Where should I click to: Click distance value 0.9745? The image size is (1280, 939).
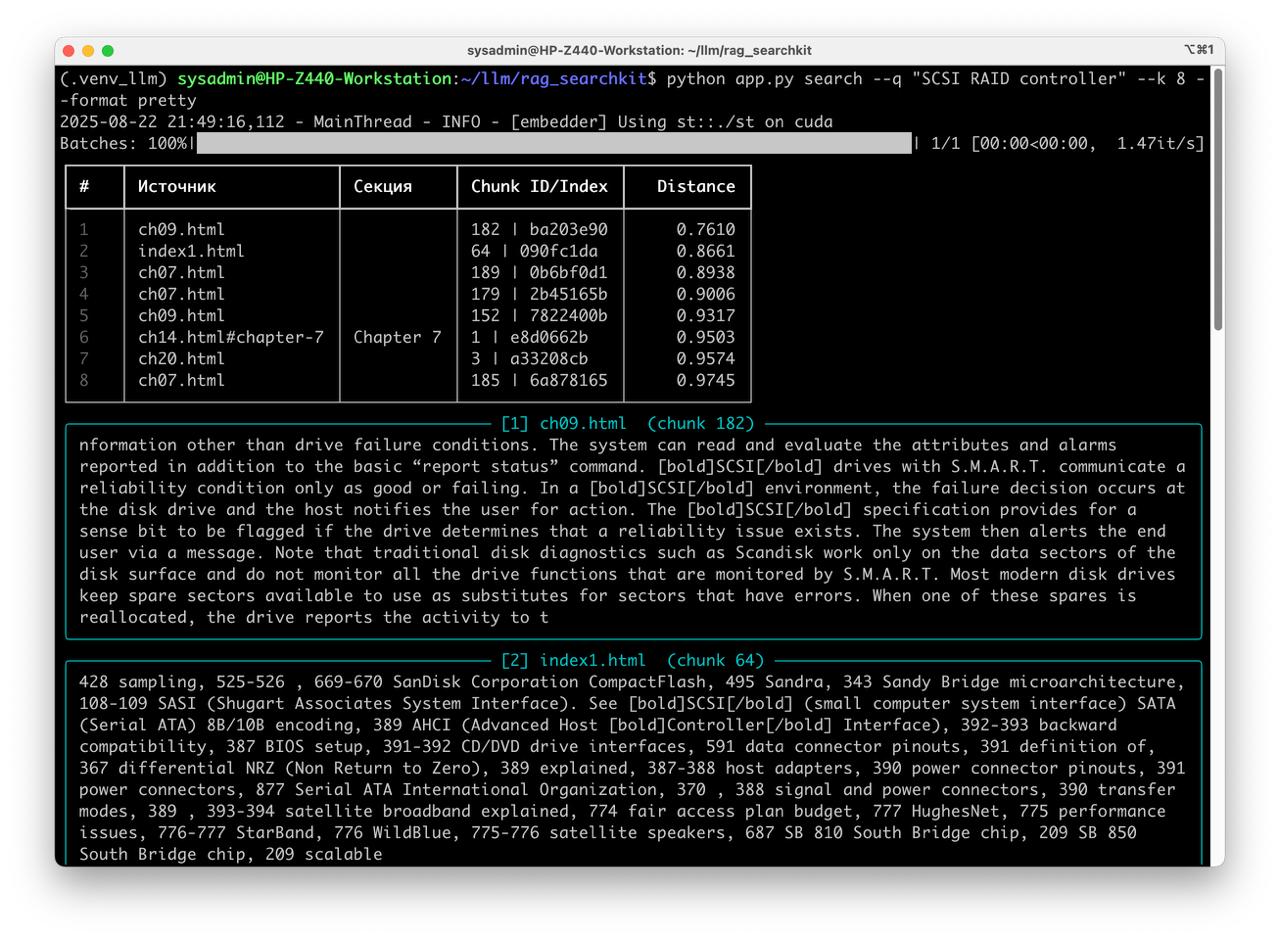[x=706, y=380]
